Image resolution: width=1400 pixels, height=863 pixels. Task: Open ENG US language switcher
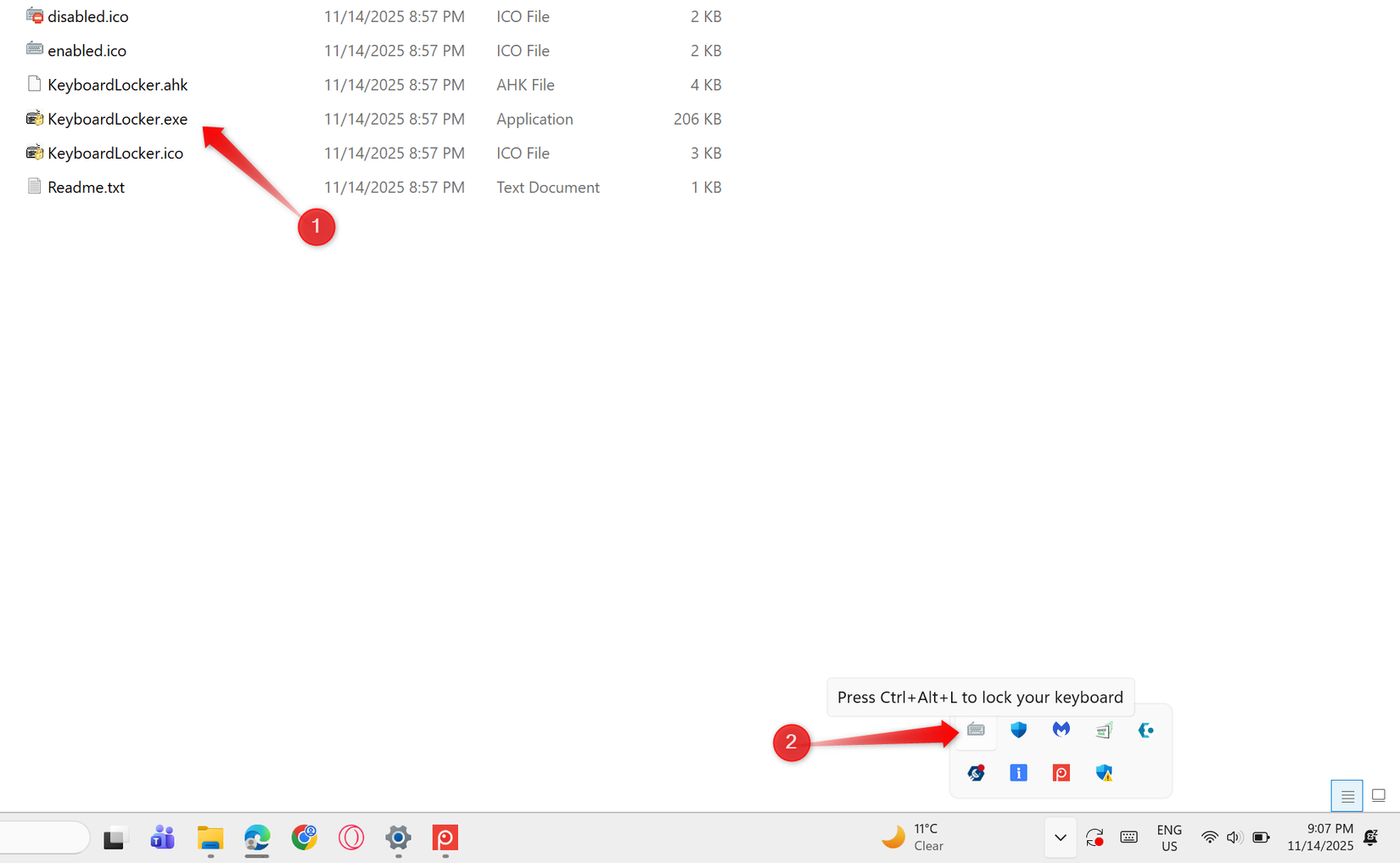1169,838
